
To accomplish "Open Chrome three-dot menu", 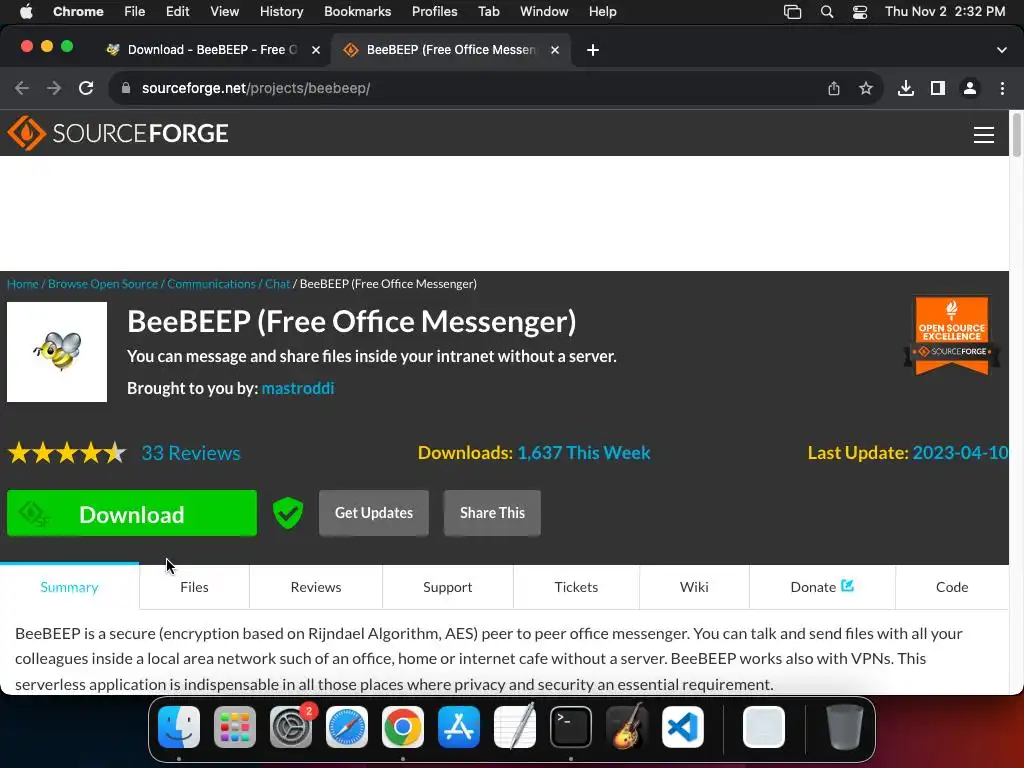I will [x=1002, y=88].
